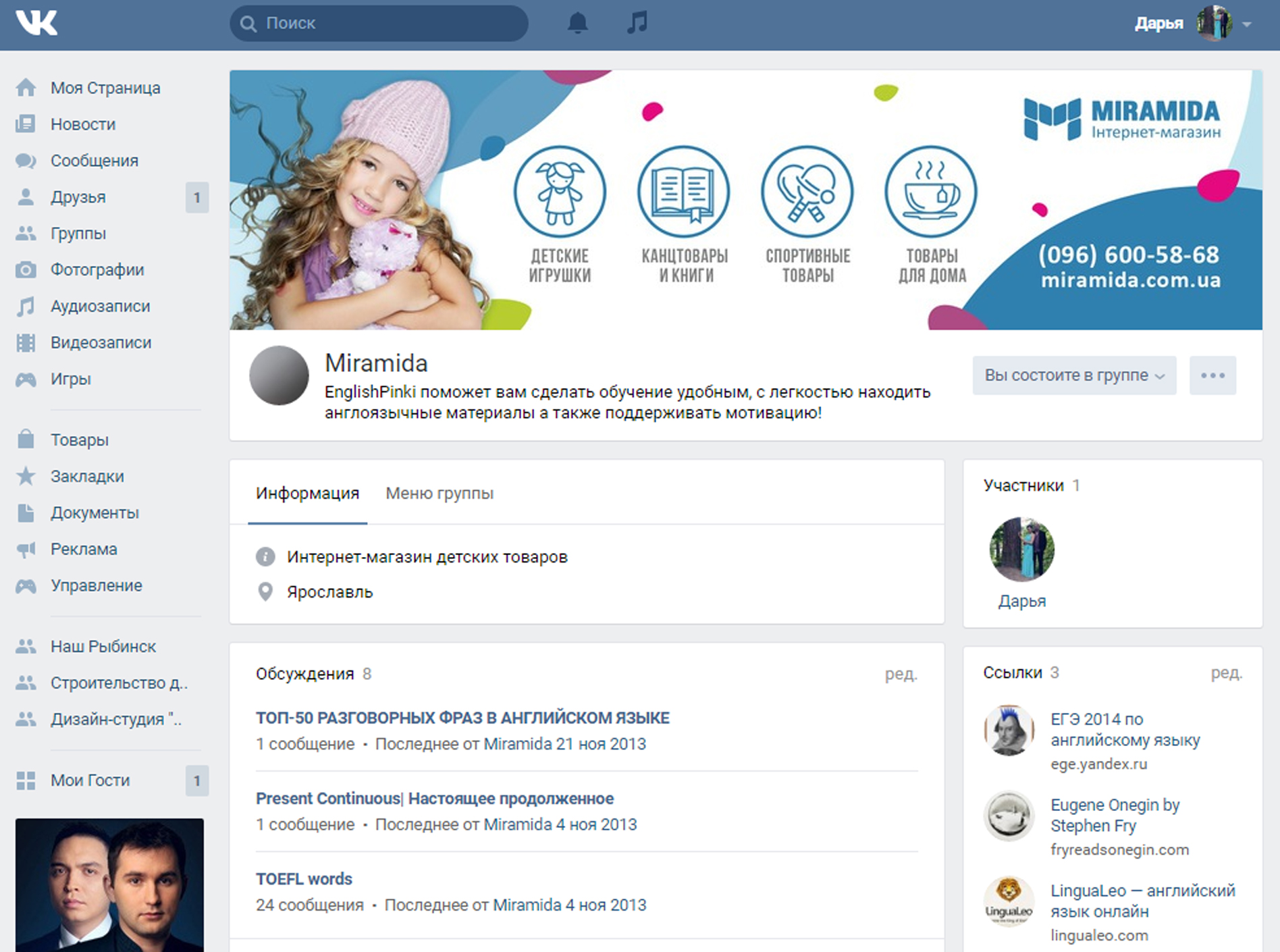The height and width of the screenshot is (952, 1280).
Task: Click the home icon beside Моя Страница
Action: coord(26,88)
